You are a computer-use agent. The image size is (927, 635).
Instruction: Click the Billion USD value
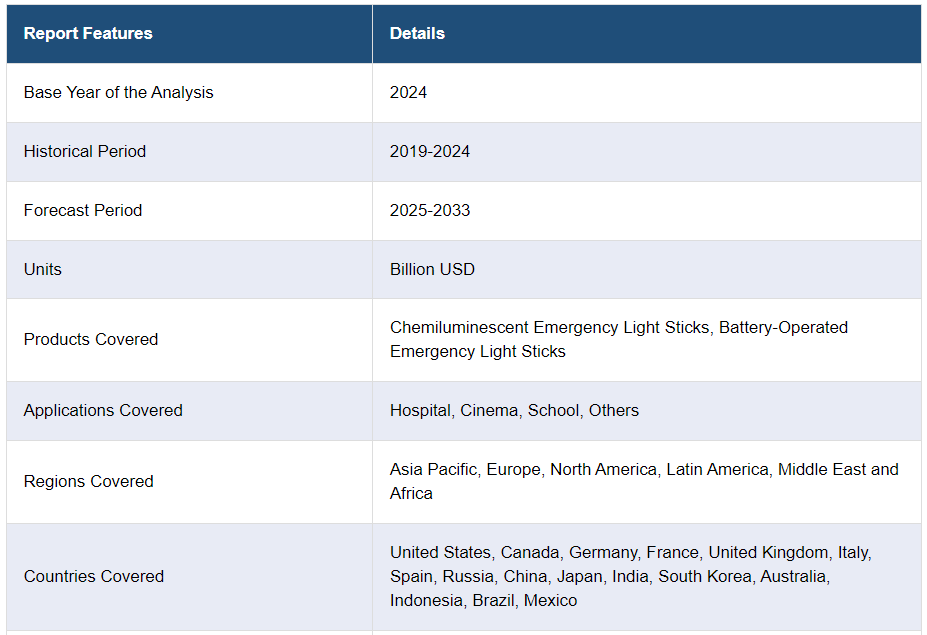click(432, 270)
